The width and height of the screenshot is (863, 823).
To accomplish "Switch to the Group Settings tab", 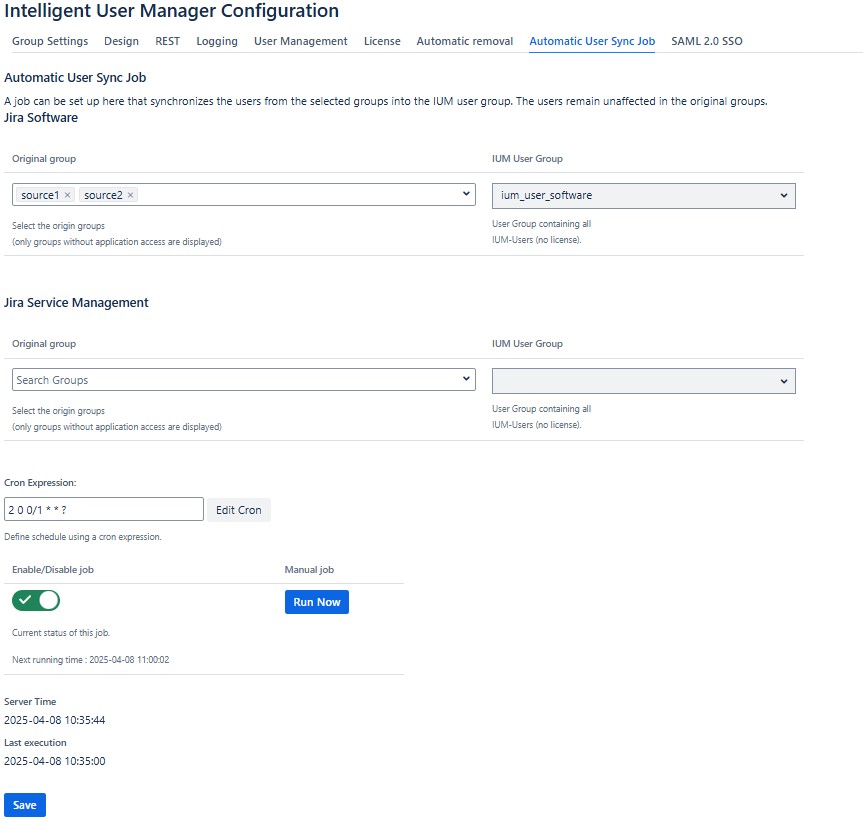I will click(x=50, y=41).
